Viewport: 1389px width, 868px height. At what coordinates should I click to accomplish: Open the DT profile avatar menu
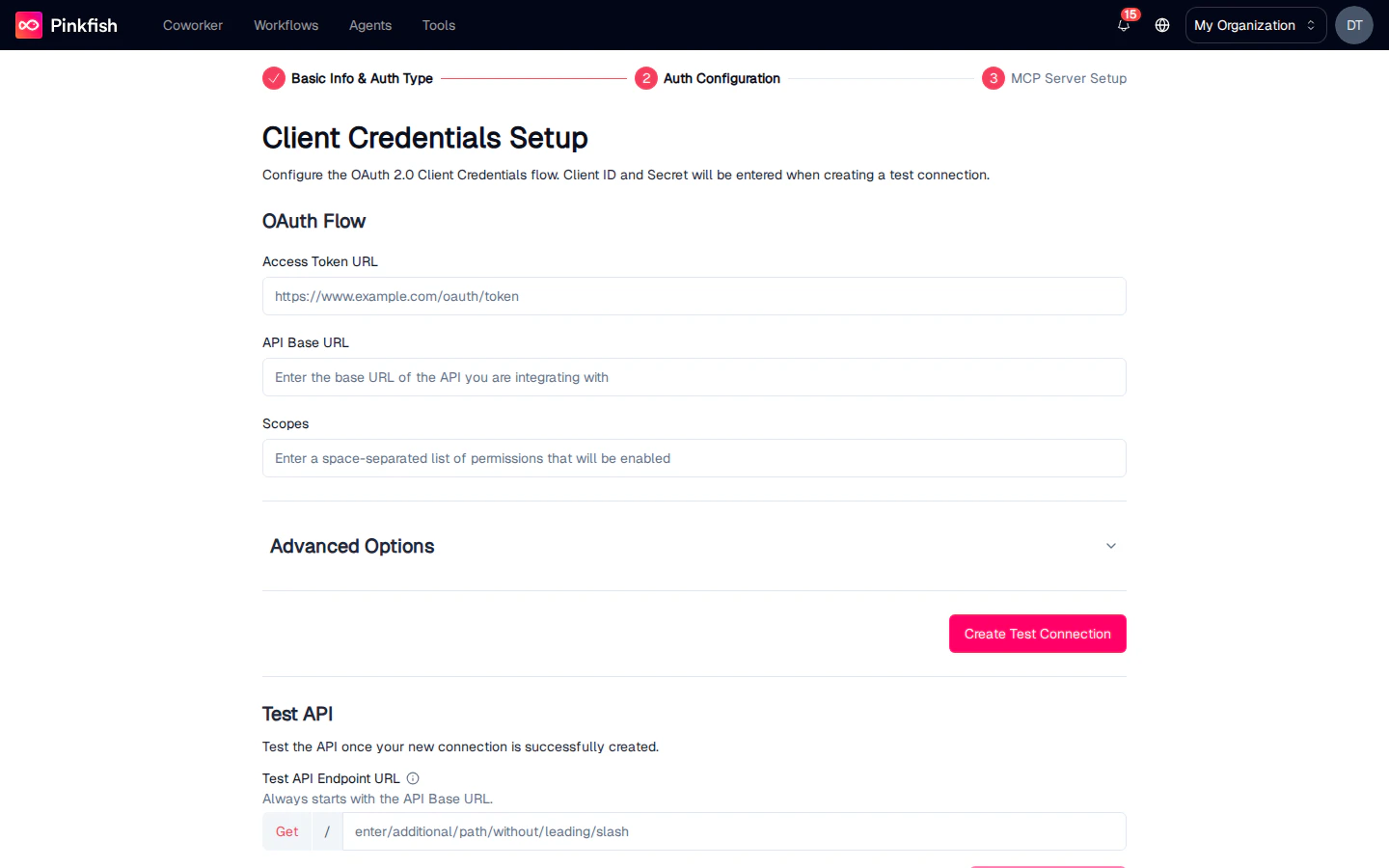click(1353, 25)
